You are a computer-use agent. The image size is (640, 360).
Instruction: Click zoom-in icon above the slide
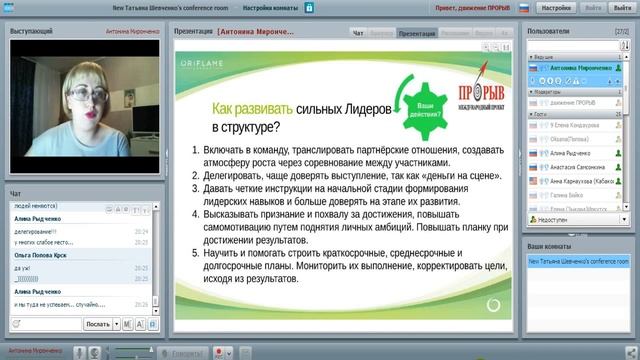486,47
